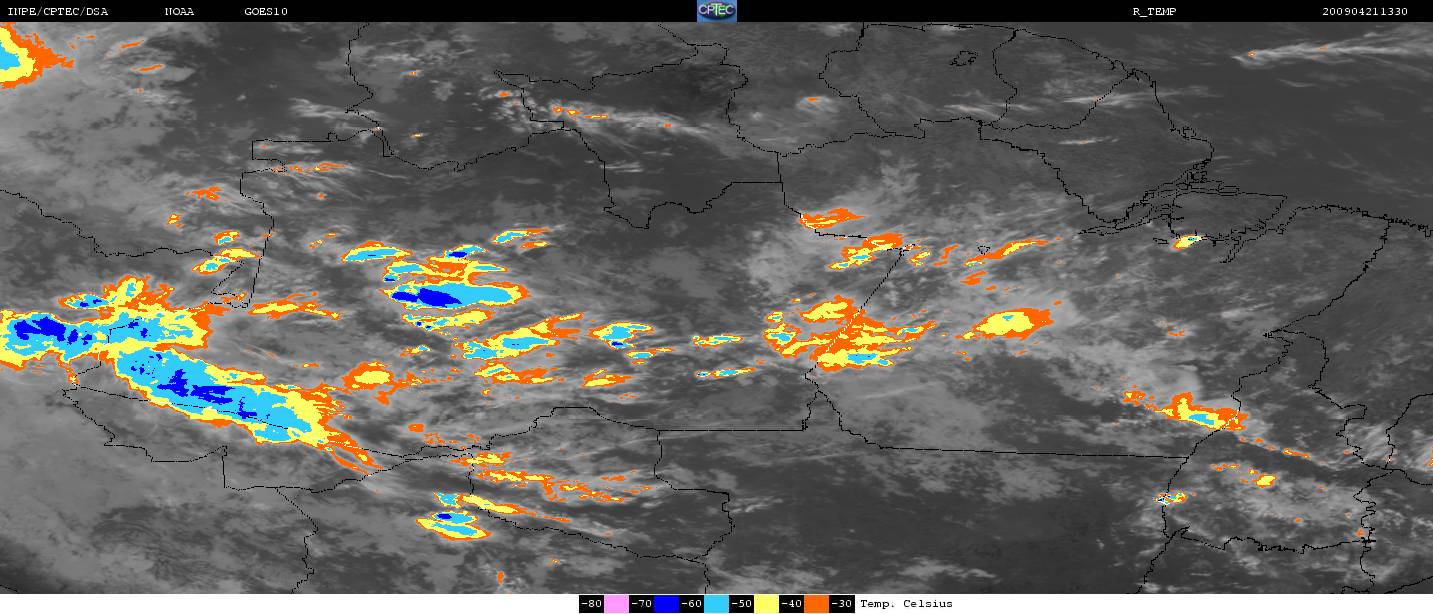
Task: Select the orange legend swatch after -40
Action: (x=816, y=604)
